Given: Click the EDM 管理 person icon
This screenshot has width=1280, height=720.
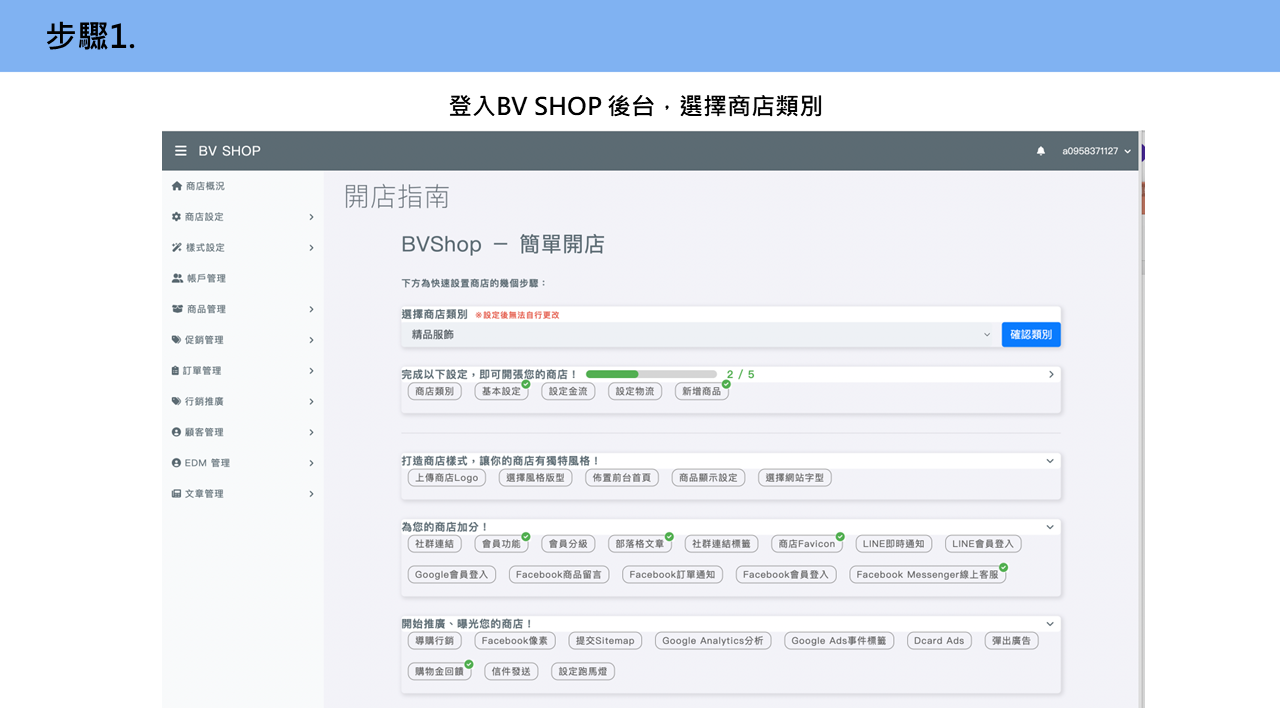Looking at the screenshot, I should pos(177,463).
